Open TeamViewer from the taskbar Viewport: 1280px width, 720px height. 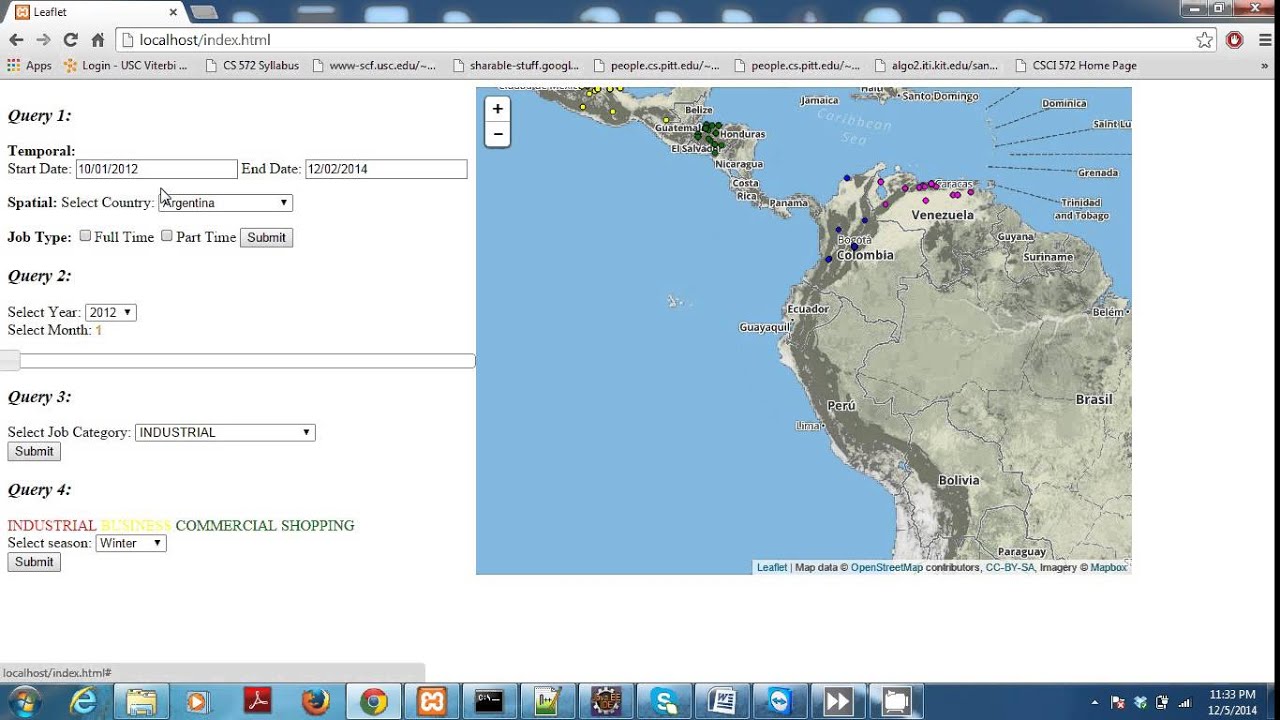click(780, 702)
